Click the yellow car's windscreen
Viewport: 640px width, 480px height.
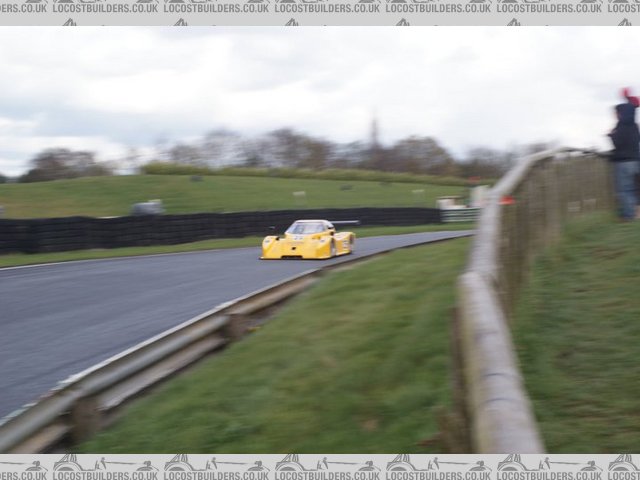click(x=309, y=228)
